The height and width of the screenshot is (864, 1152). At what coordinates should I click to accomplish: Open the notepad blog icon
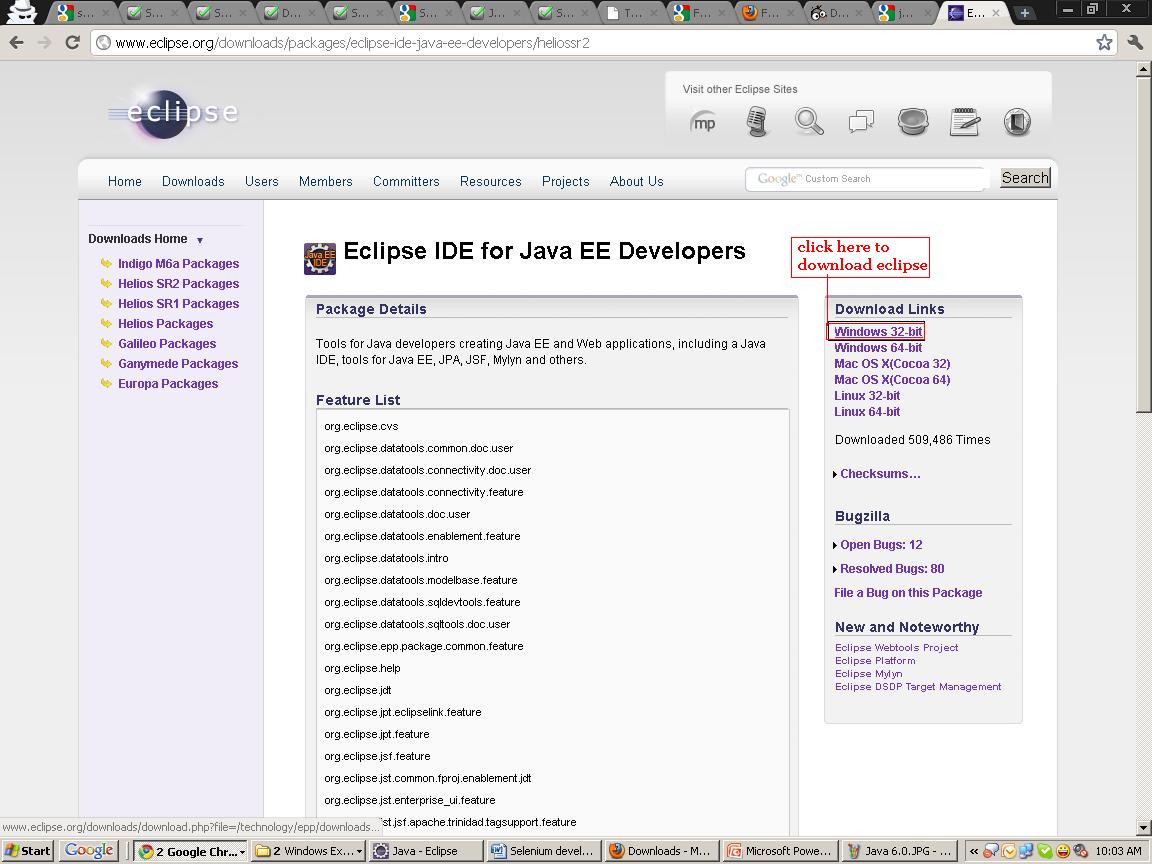click(965, 121)
